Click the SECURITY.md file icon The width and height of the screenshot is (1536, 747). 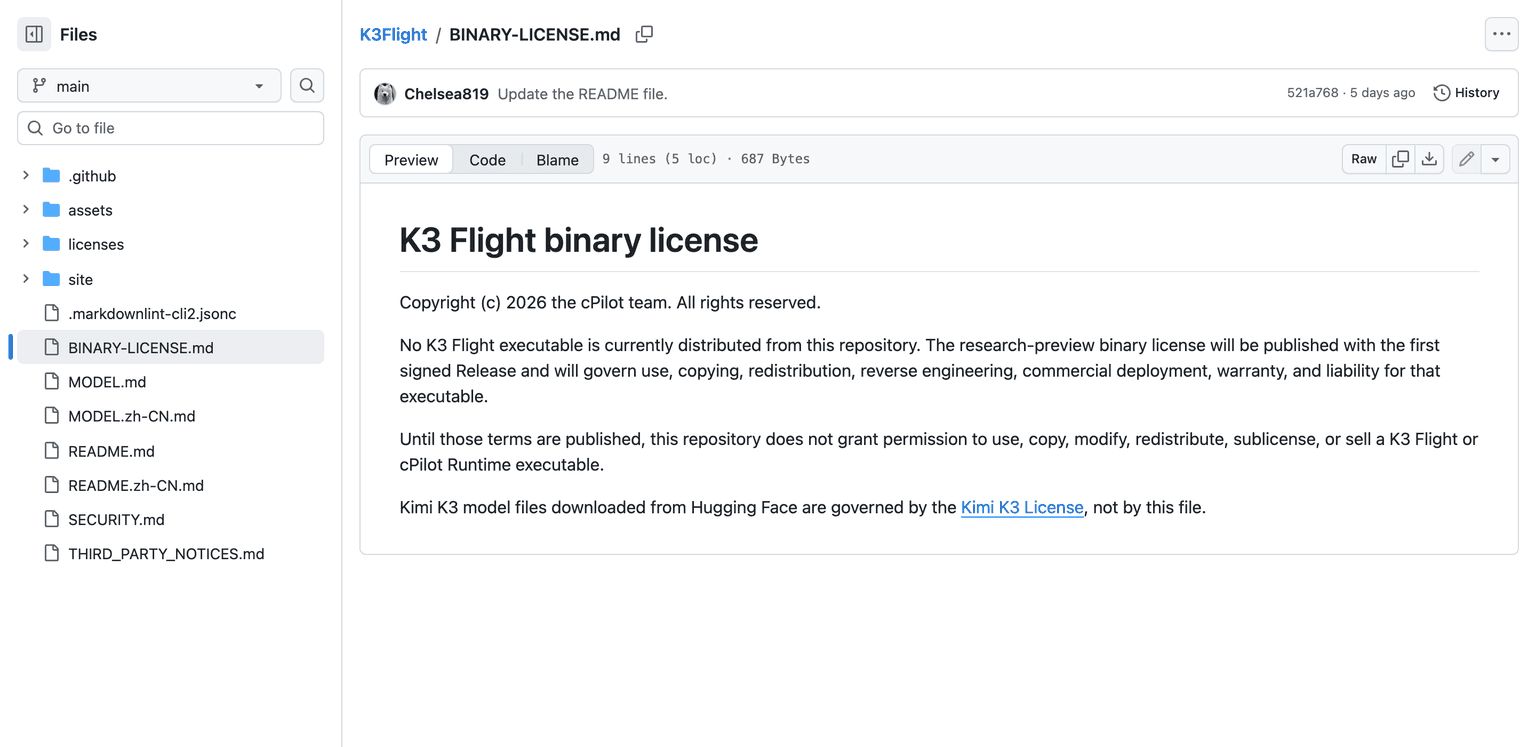pos(52,519)
